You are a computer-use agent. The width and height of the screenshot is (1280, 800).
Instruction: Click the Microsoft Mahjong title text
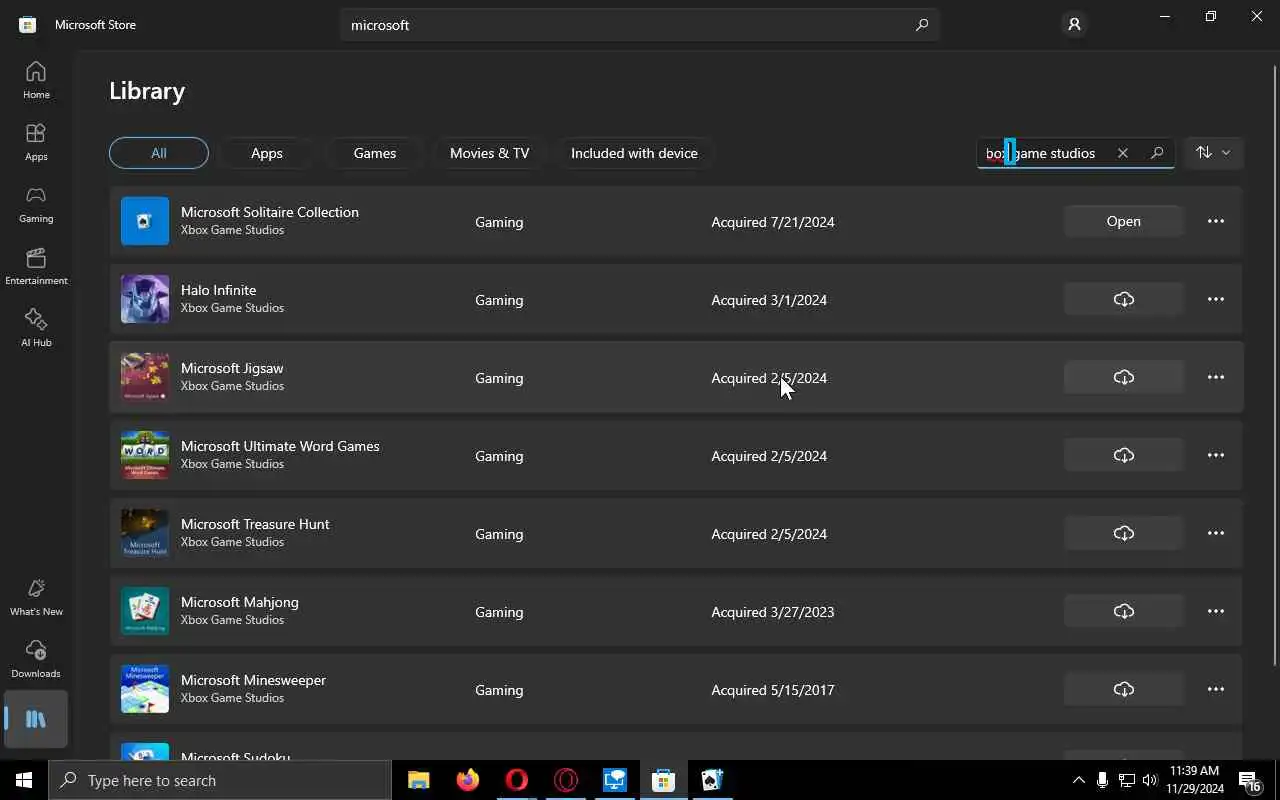click(x=240, y=602)
